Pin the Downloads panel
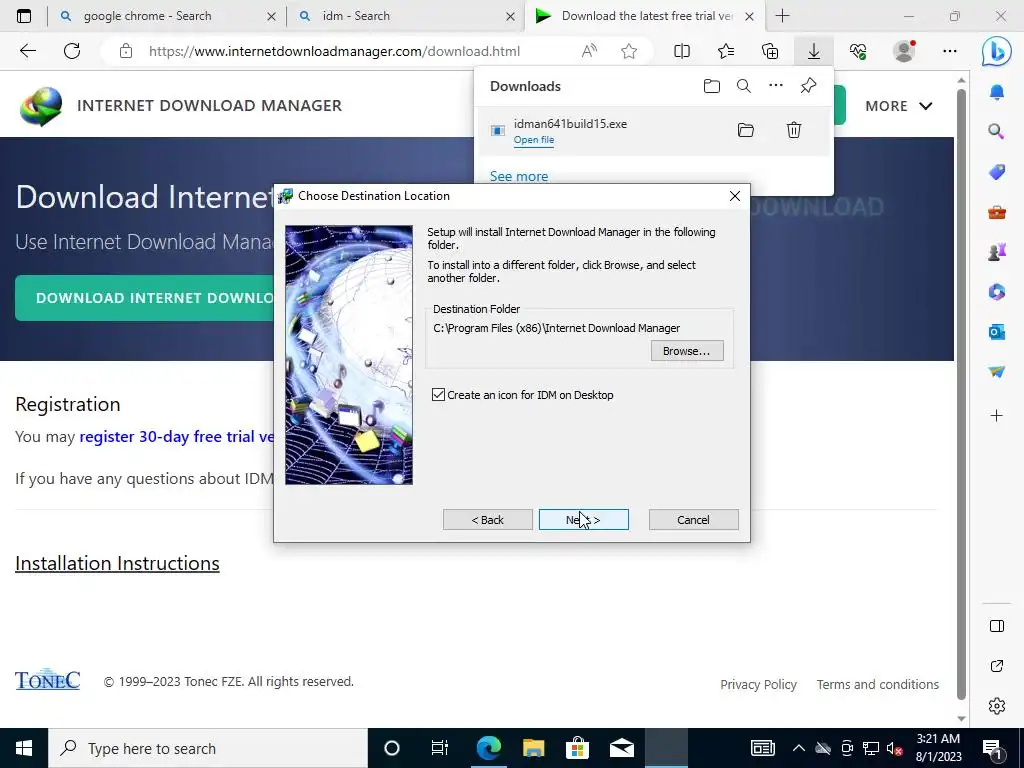Image resolution: width=1024 pixels, height=768 pixels. pyautogui.click(x=808, y=86)
